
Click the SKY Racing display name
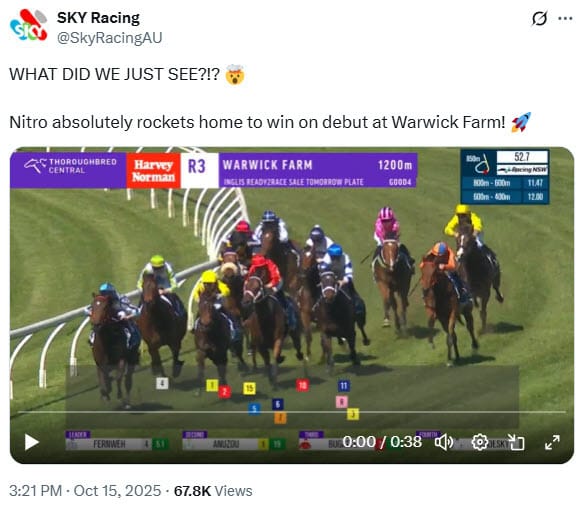98,18
